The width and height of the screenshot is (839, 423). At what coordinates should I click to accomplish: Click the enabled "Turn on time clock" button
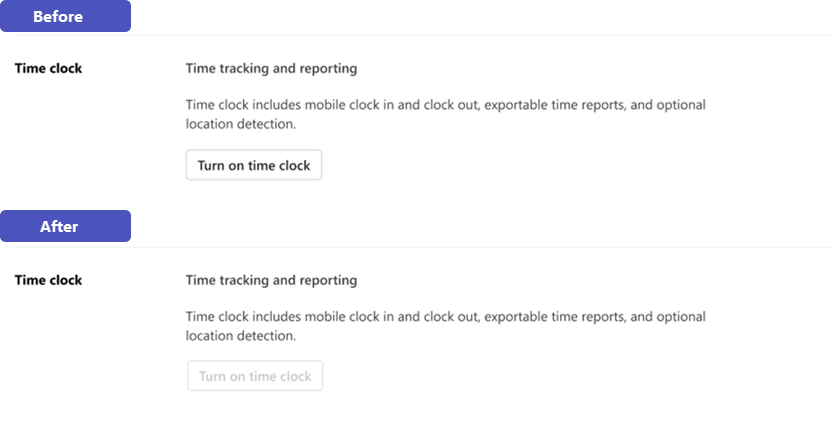coord(254,166)
